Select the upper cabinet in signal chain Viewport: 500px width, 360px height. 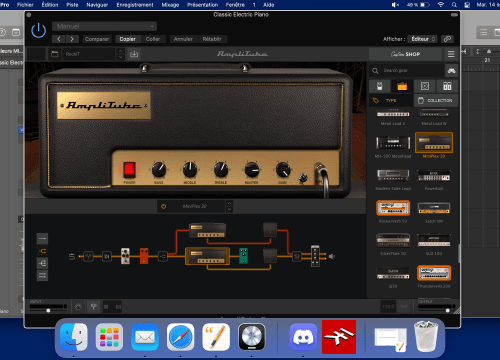[x=270, y=230]
